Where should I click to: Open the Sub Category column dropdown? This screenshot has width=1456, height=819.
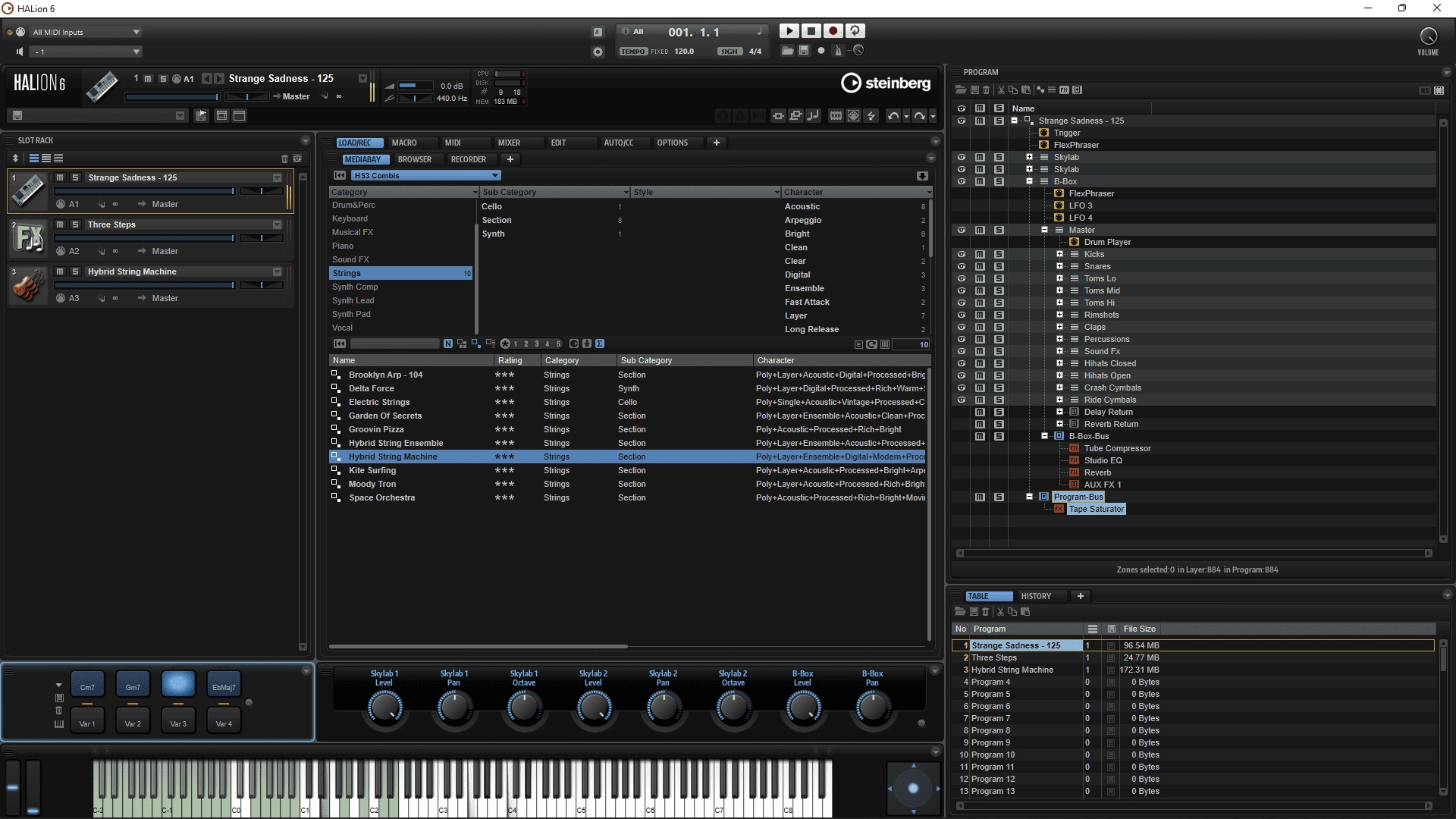pyautogui.click(x=626, y=193)
